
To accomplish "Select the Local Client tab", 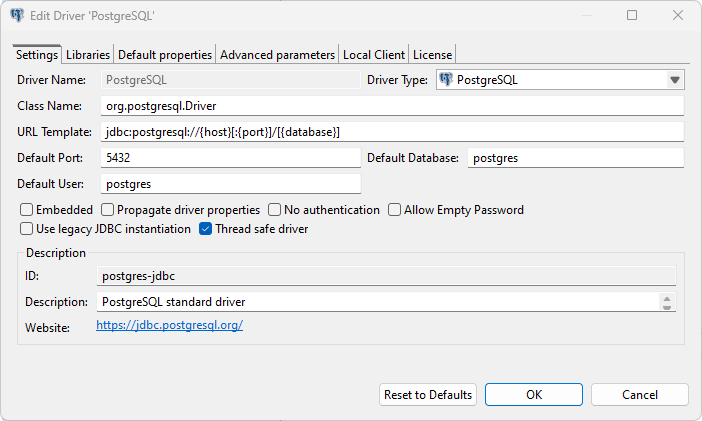I will [373, 54].
